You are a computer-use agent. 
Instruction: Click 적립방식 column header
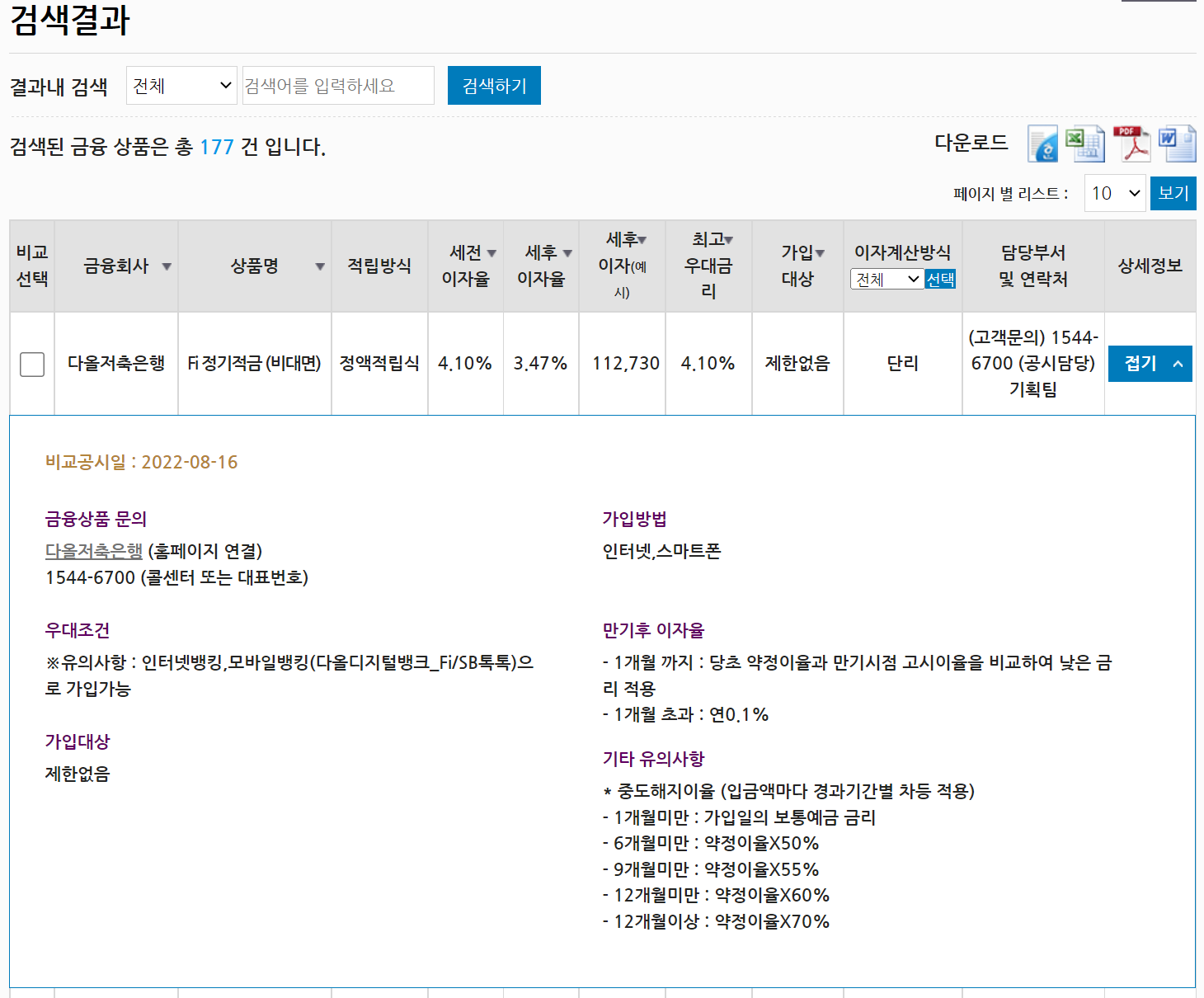click(x=379, y=266)
